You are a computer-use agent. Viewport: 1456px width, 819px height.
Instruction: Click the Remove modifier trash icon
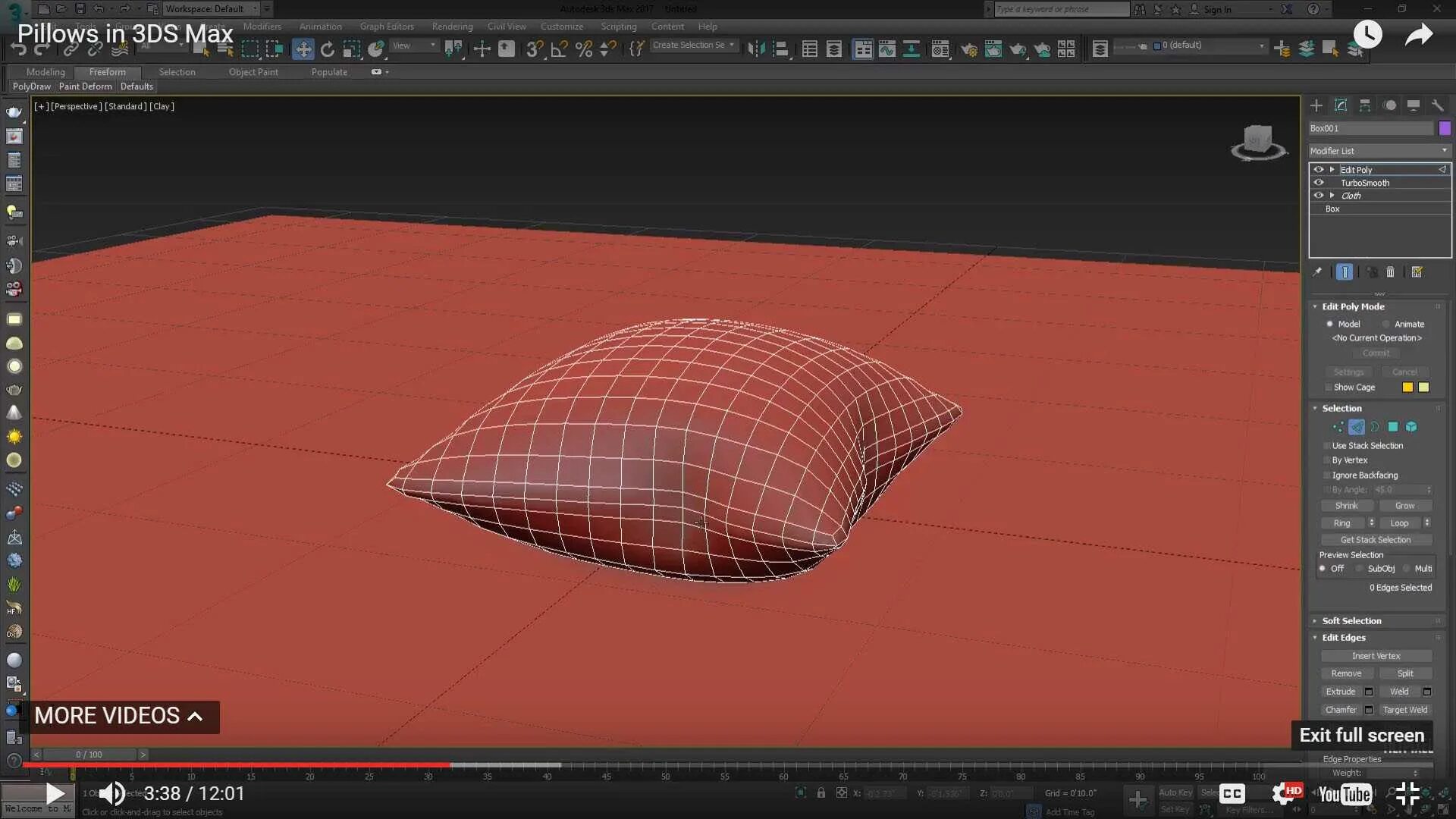[1390, 272]
